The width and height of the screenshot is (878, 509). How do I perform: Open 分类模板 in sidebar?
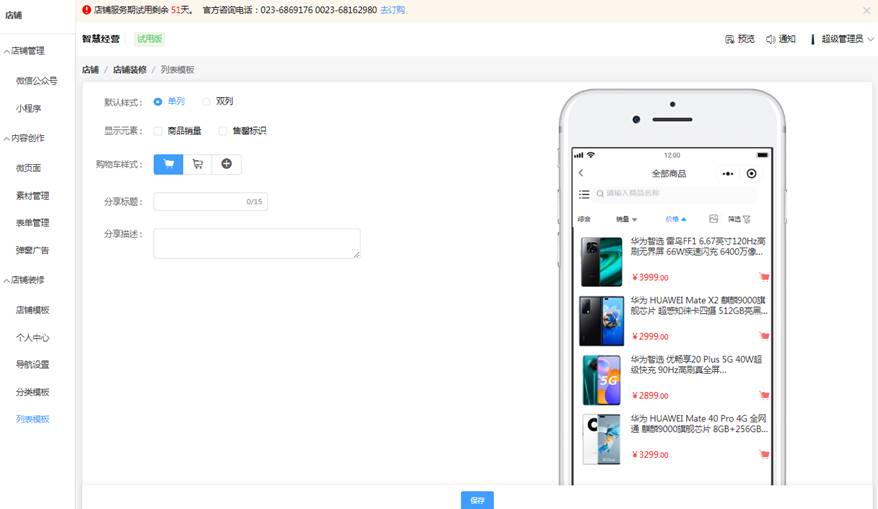32,392
